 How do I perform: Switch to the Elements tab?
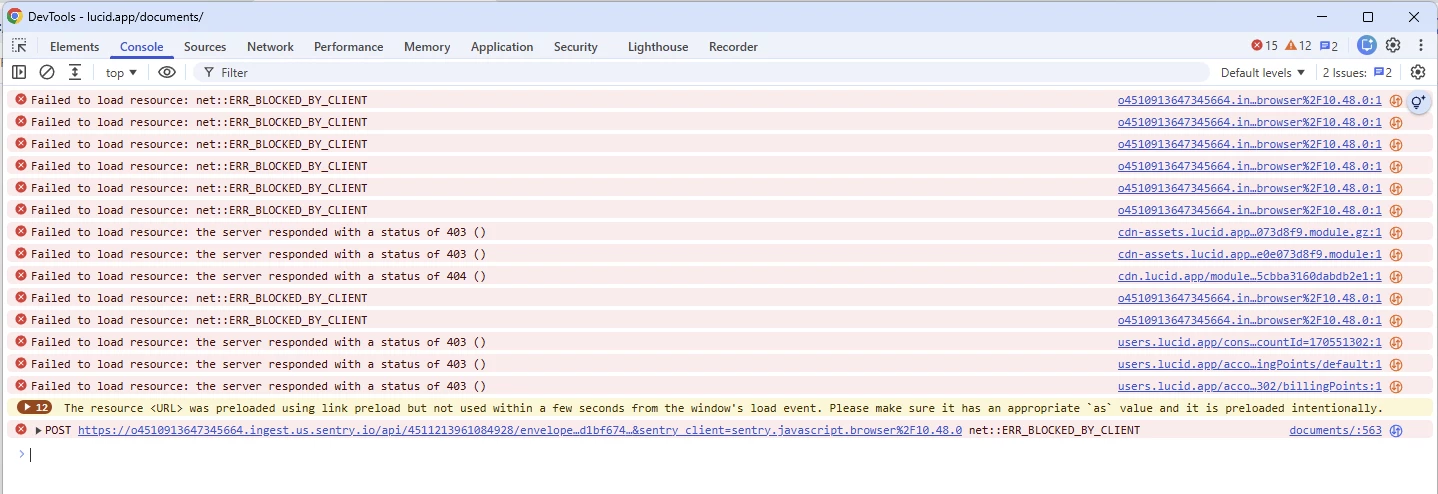pyautogui.click(x=75, y=46)
